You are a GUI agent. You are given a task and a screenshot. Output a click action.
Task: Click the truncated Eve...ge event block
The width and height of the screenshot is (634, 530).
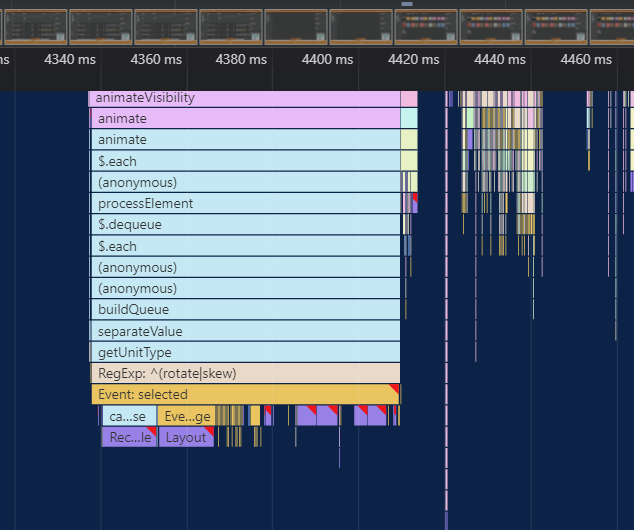(186, 416)
